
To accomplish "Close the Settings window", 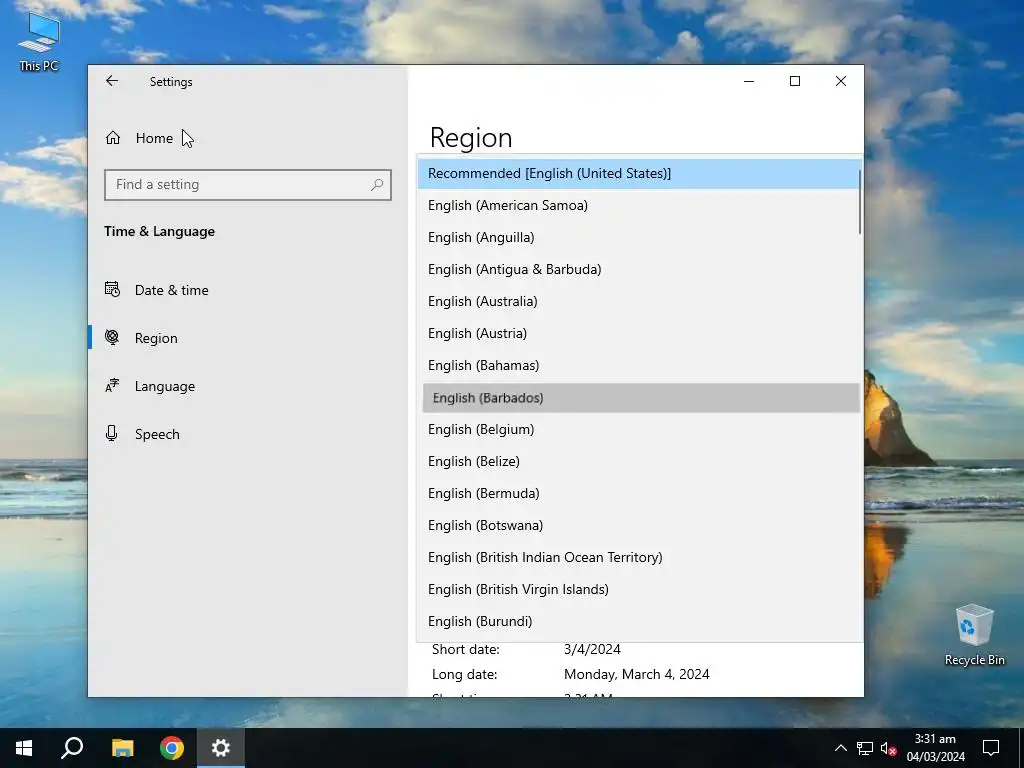I will point(841,81).
